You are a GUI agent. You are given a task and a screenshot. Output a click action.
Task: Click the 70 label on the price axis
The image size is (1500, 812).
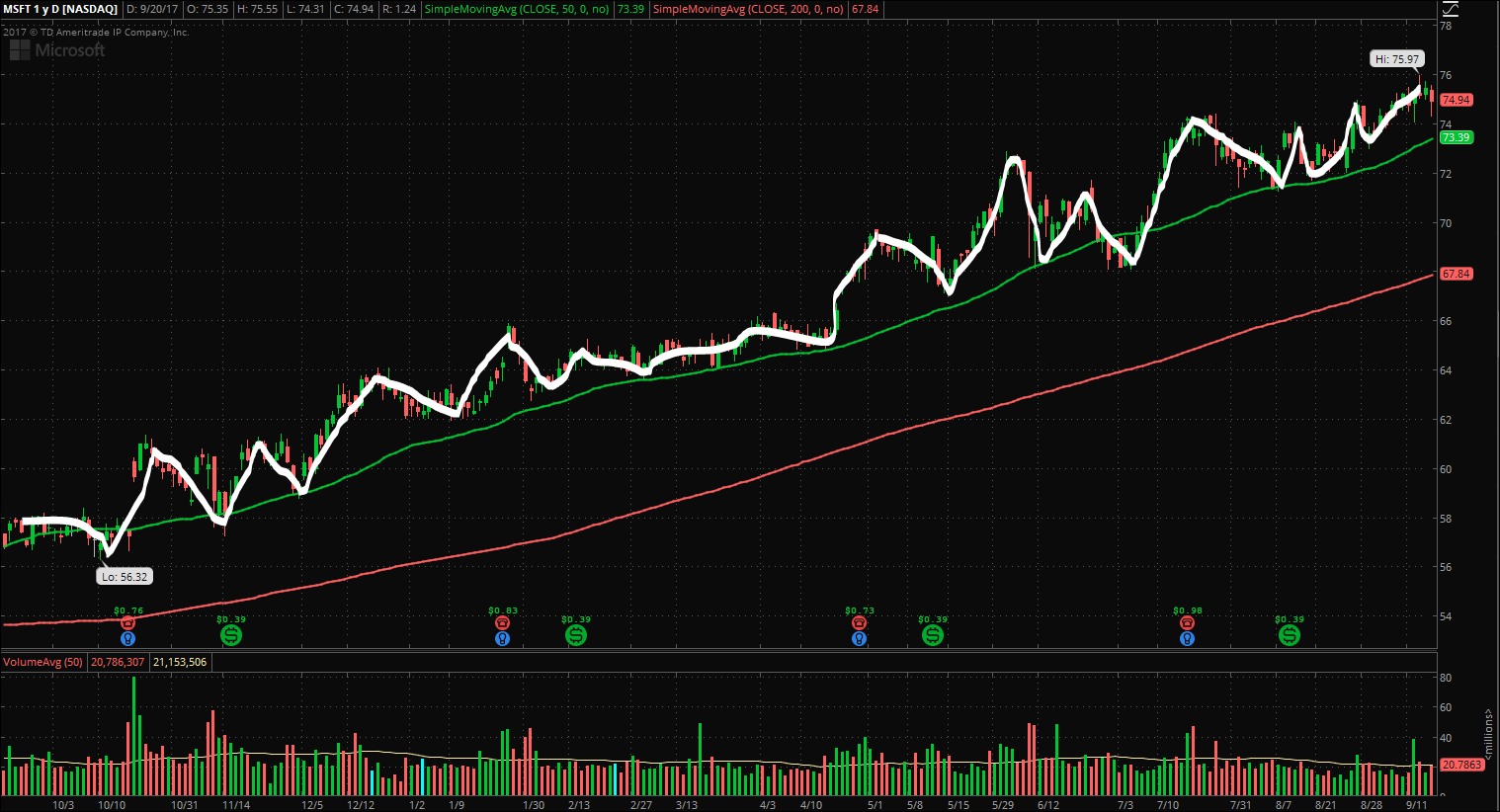[x=1446, y=223]
